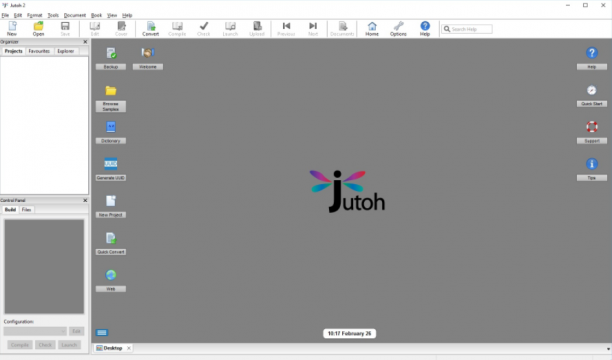This screenshot has width=612, height=360.
Task: Click the Edit toolbar icon
Action: (x=95, y=29)
